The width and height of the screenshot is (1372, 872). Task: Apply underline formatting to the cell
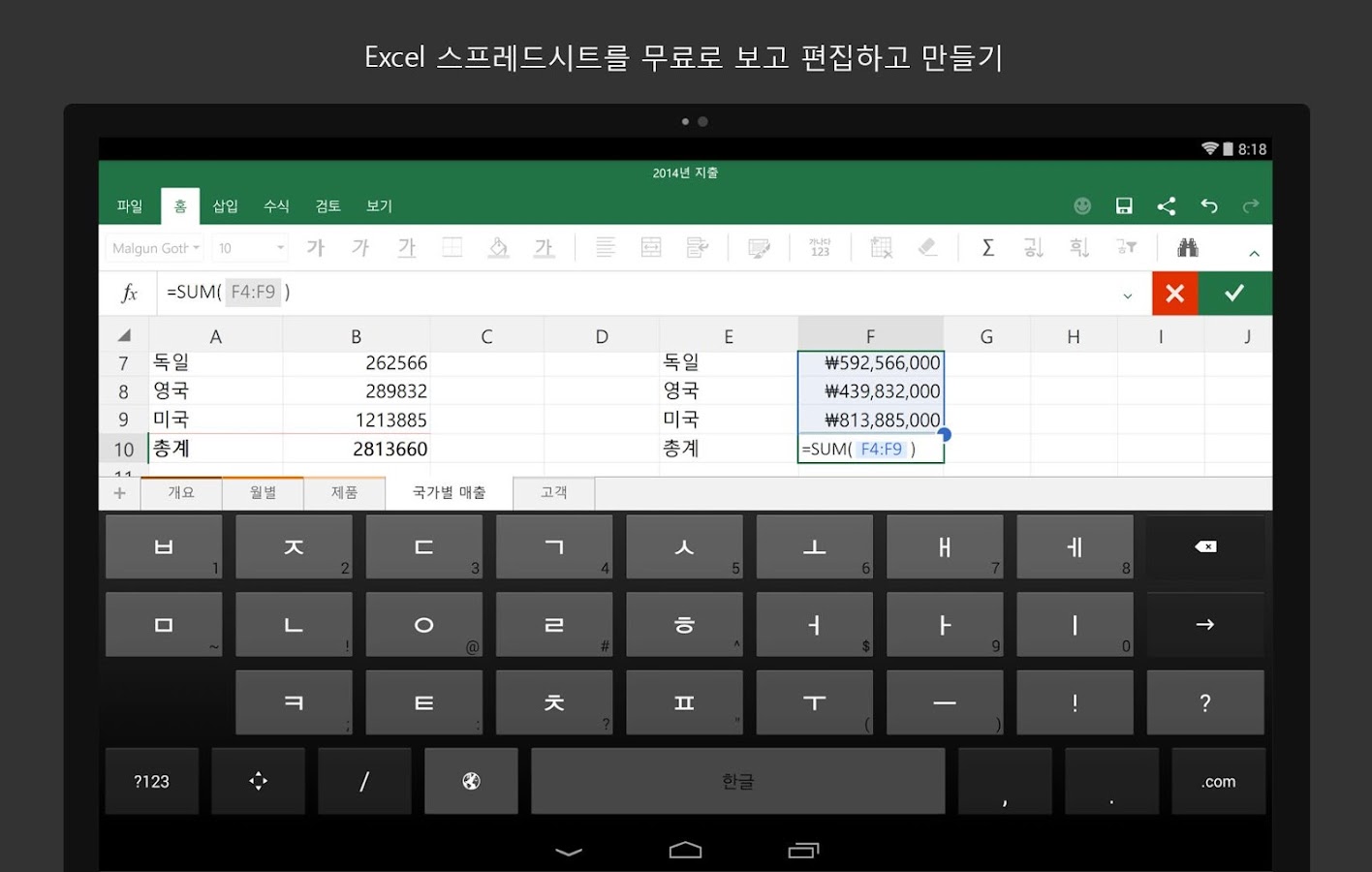[406, 247]
